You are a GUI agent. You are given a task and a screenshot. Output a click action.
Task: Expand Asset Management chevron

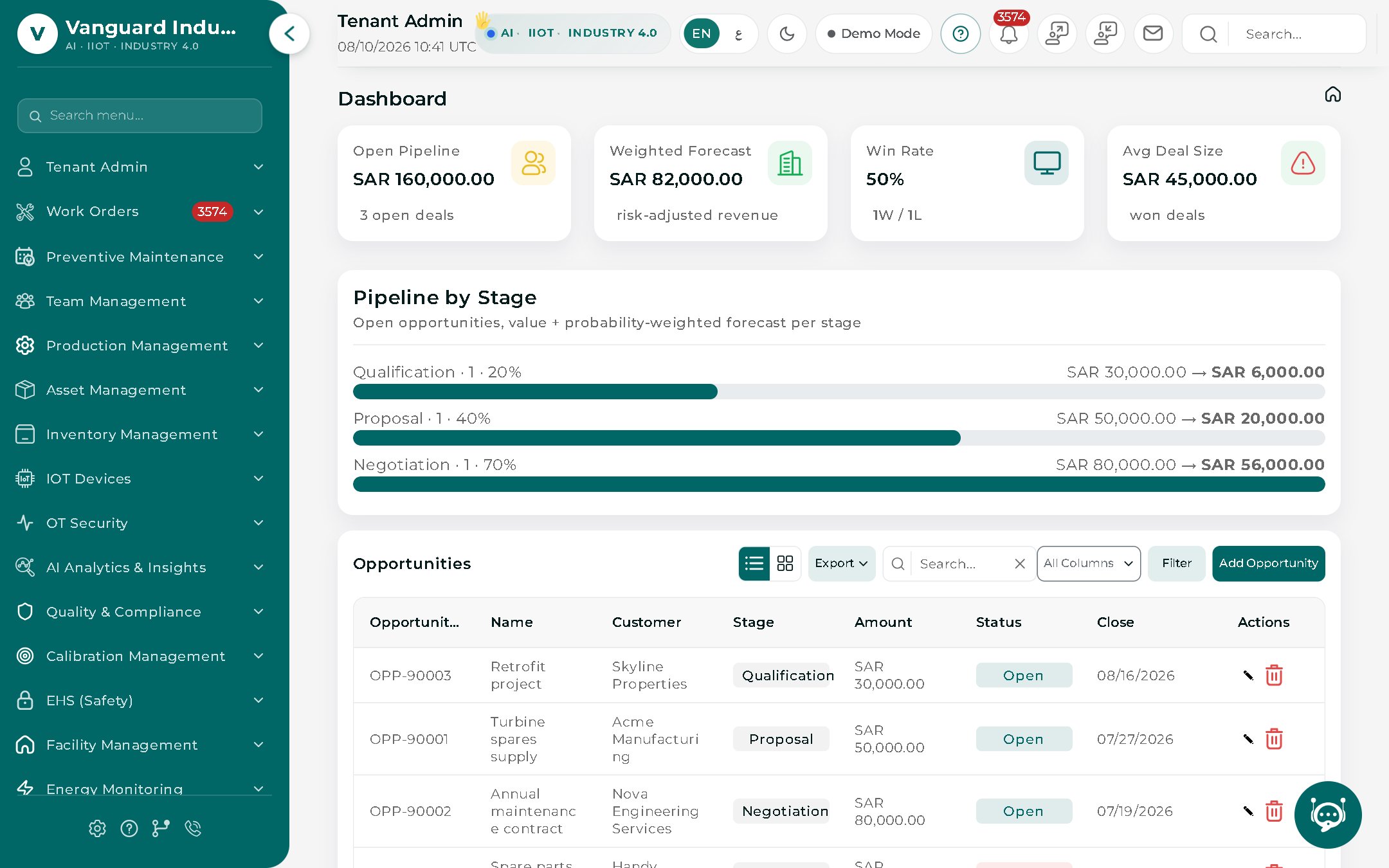(259, 390)
